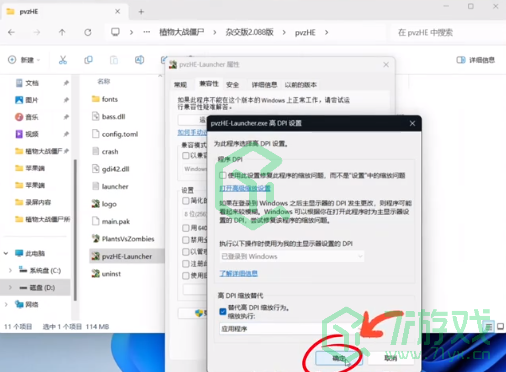Cut the selected file
The height and width of the screenshot is (372, 506).
pyautogui.click(x=63, y=60)
